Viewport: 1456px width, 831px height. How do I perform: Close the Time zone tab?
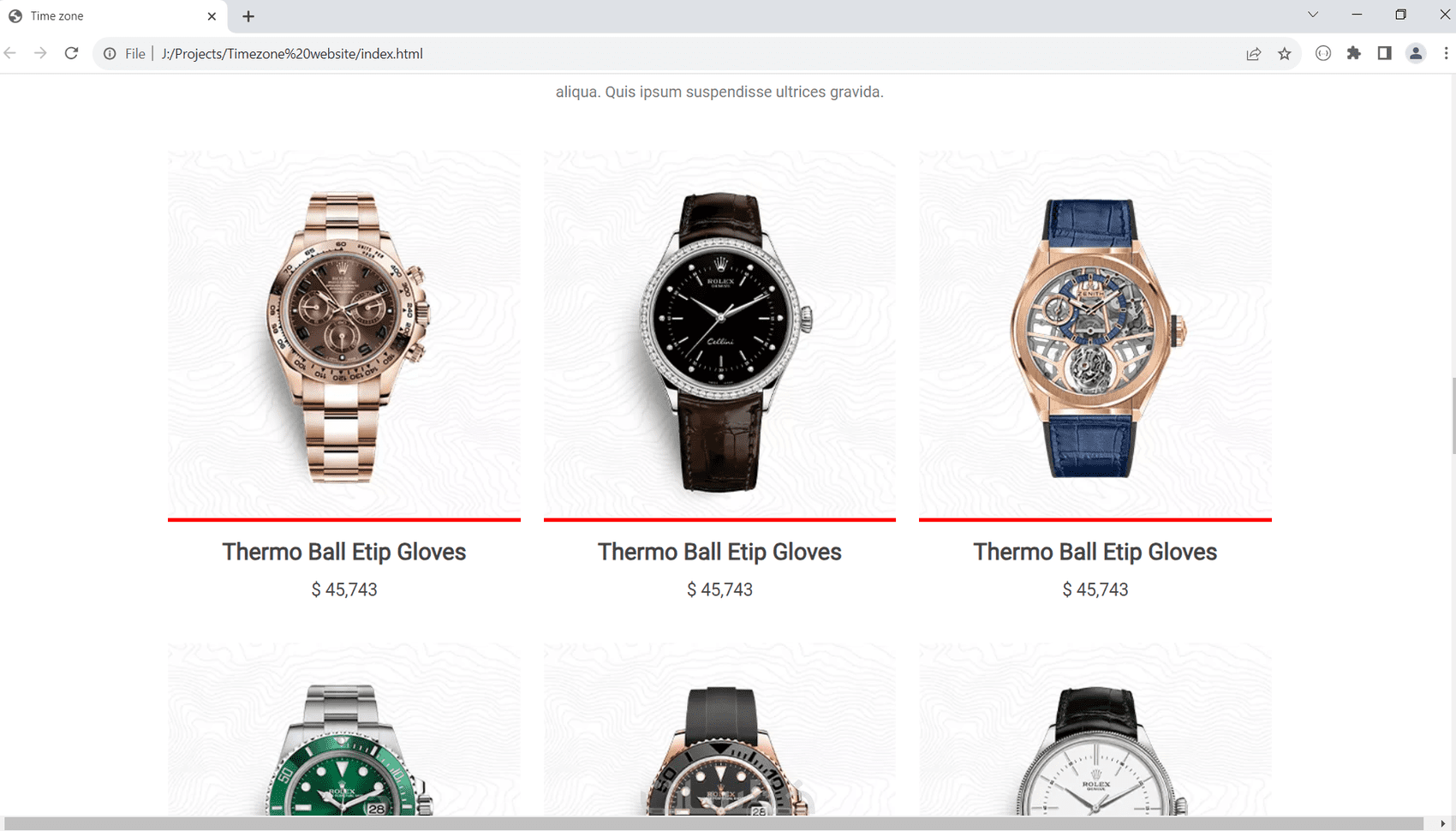212,16
